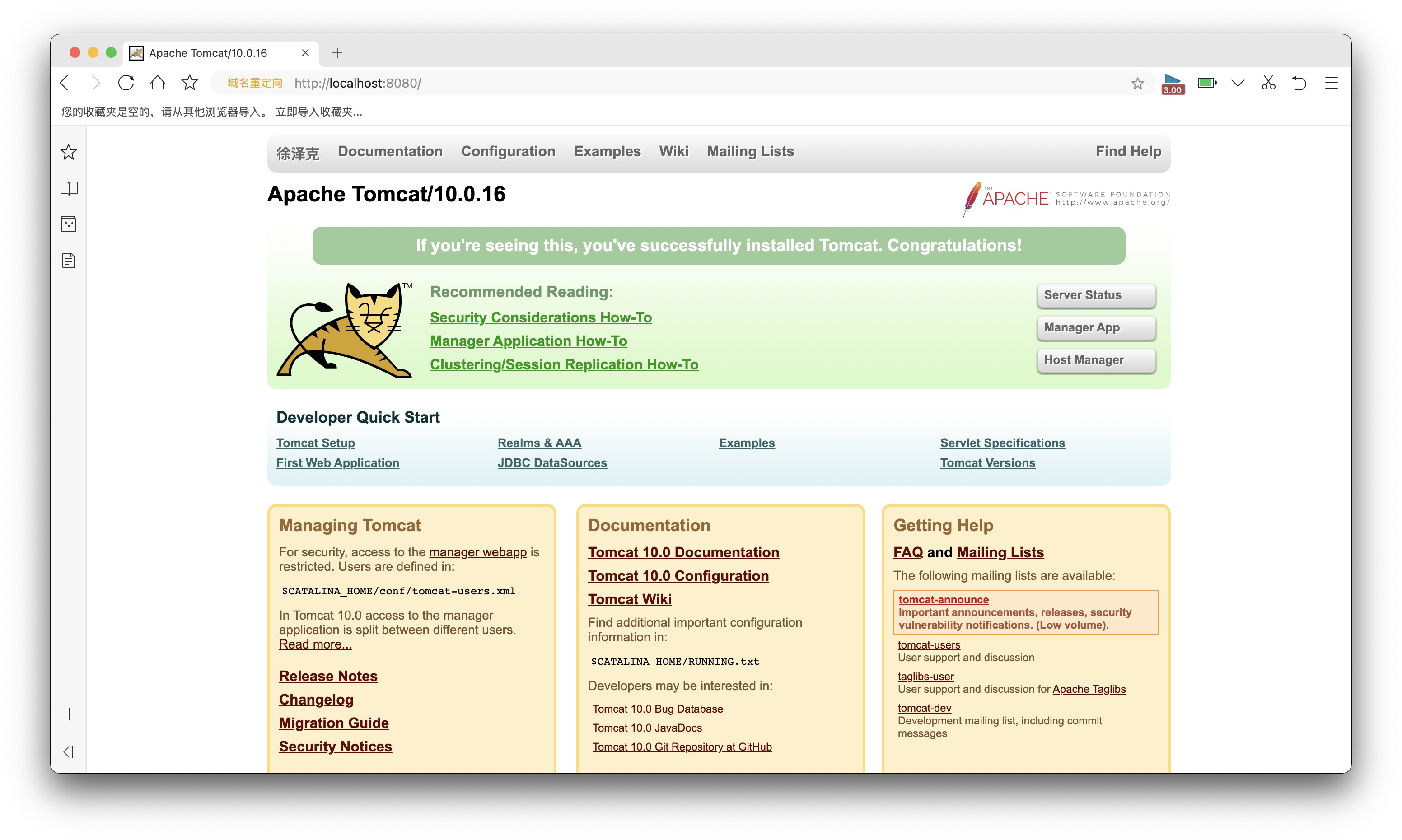Open a new browser tab
Image resolution: width=1402 pixels, height=840 pixels.
(x=337, y=53)
